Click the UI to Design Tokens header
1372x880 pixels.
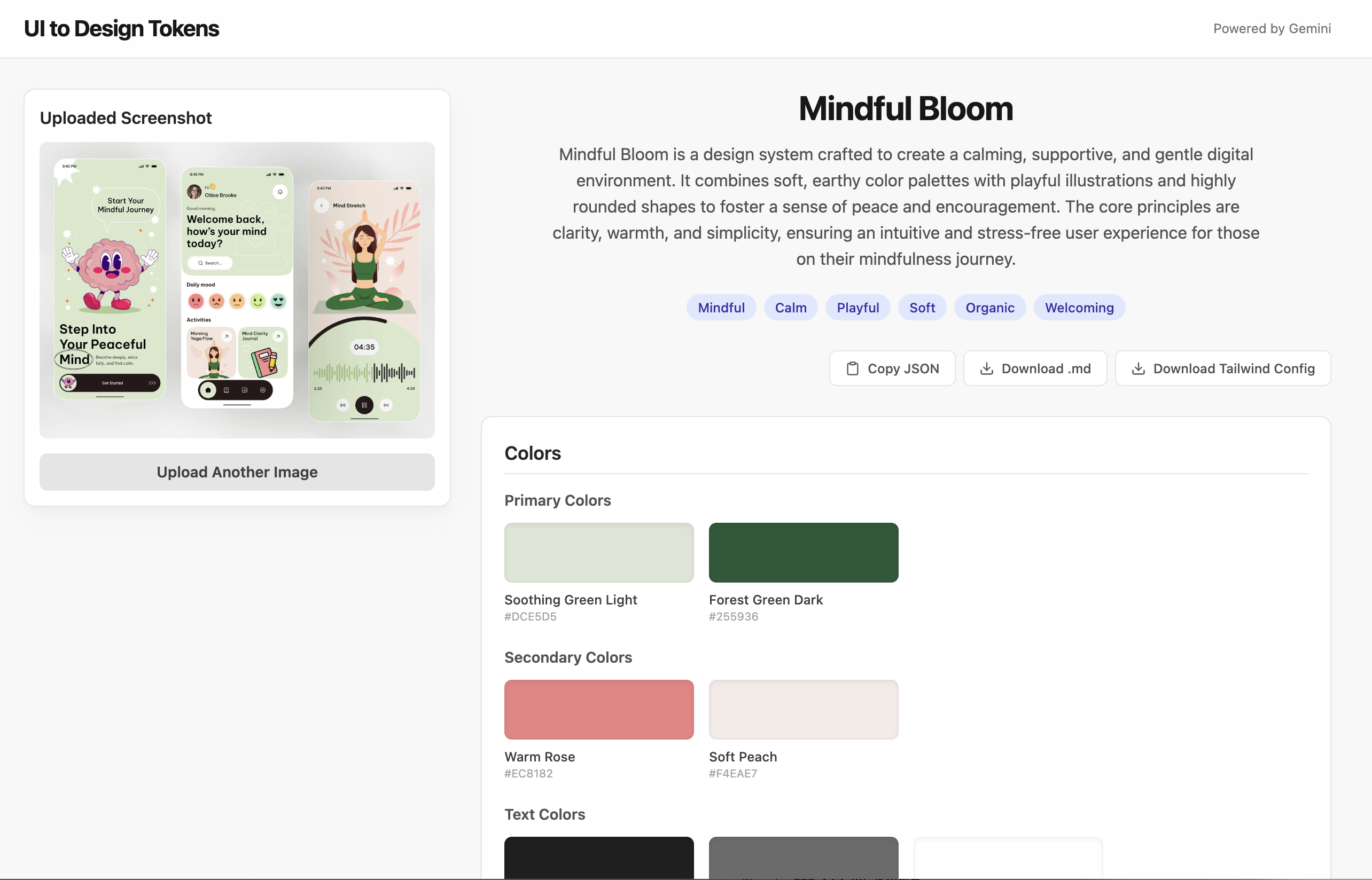click(121, 28)
